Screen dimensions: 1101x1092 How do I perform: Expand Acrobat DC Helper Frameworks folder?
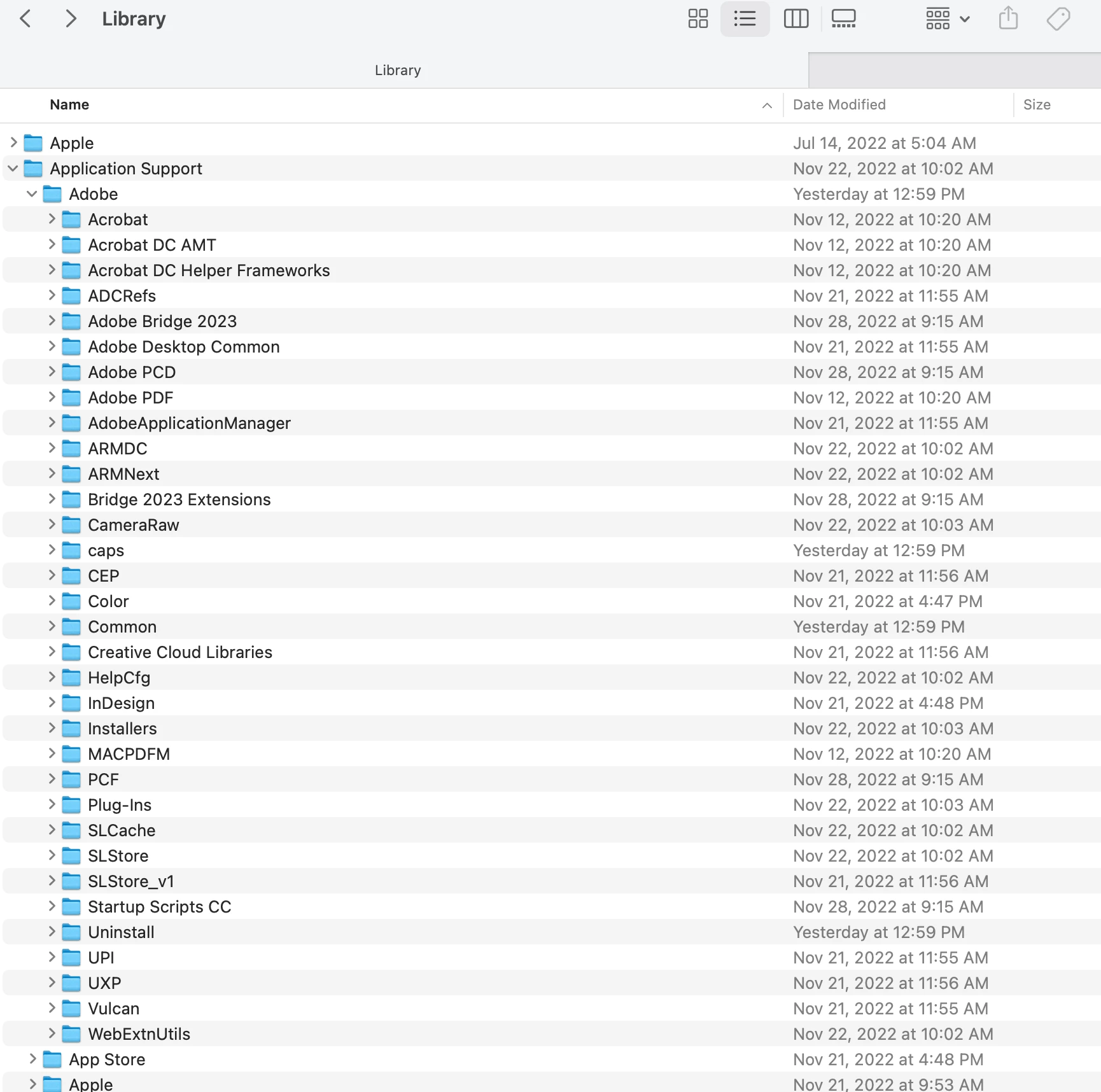pyautogui.click(x=52, y=270)
